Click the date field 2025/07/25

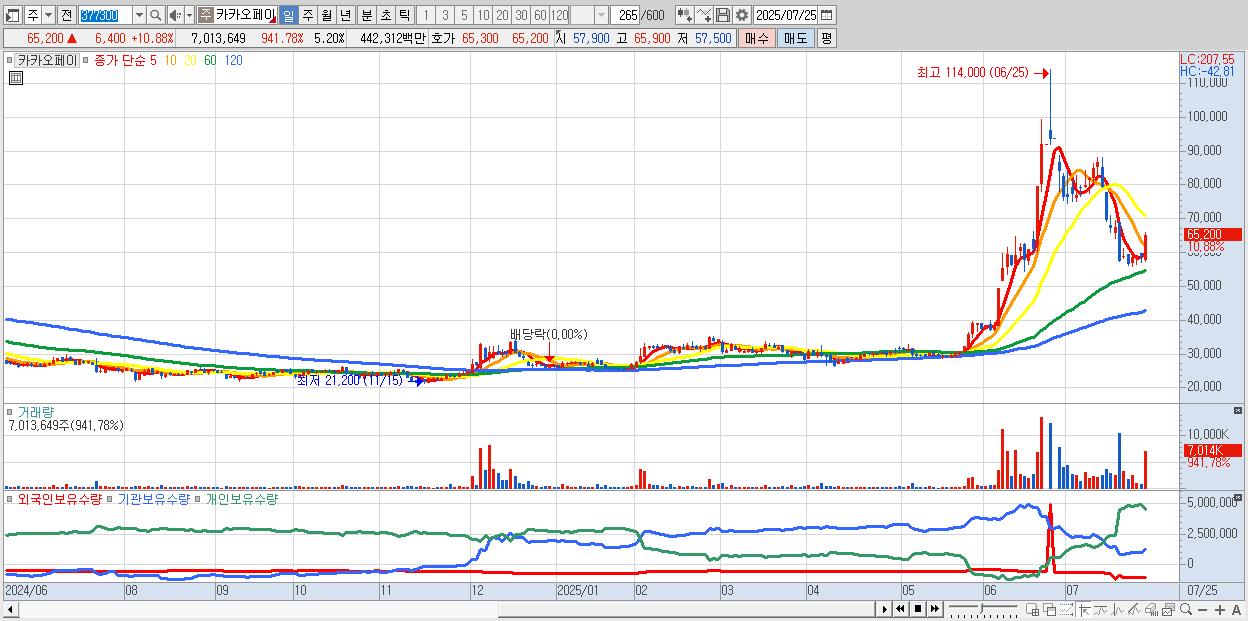coord(785,15)
